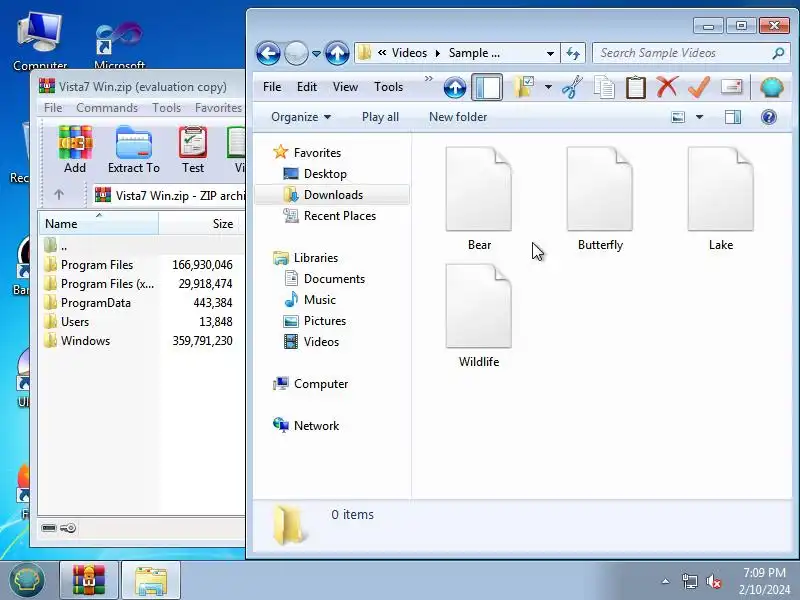Click the Explorer Forward arrow button

click(296, 53)
